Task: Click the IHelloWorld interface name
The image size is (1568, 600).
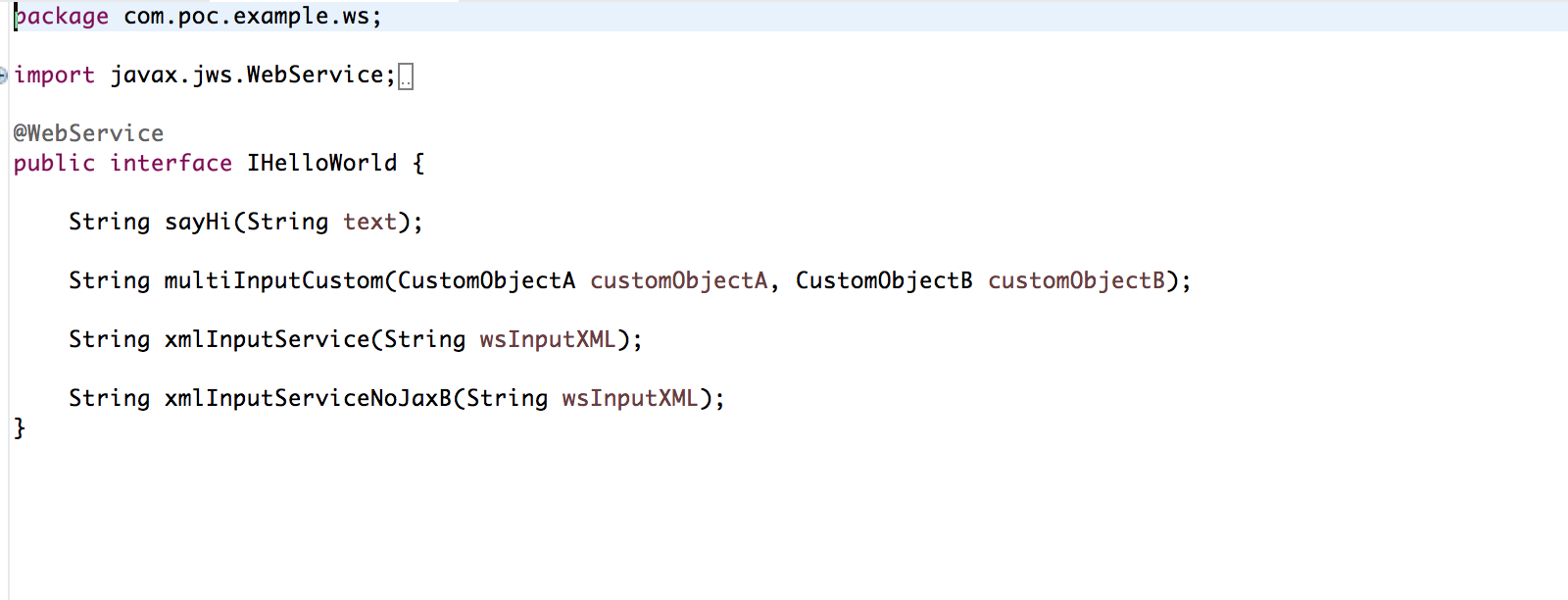Action: 321,163
